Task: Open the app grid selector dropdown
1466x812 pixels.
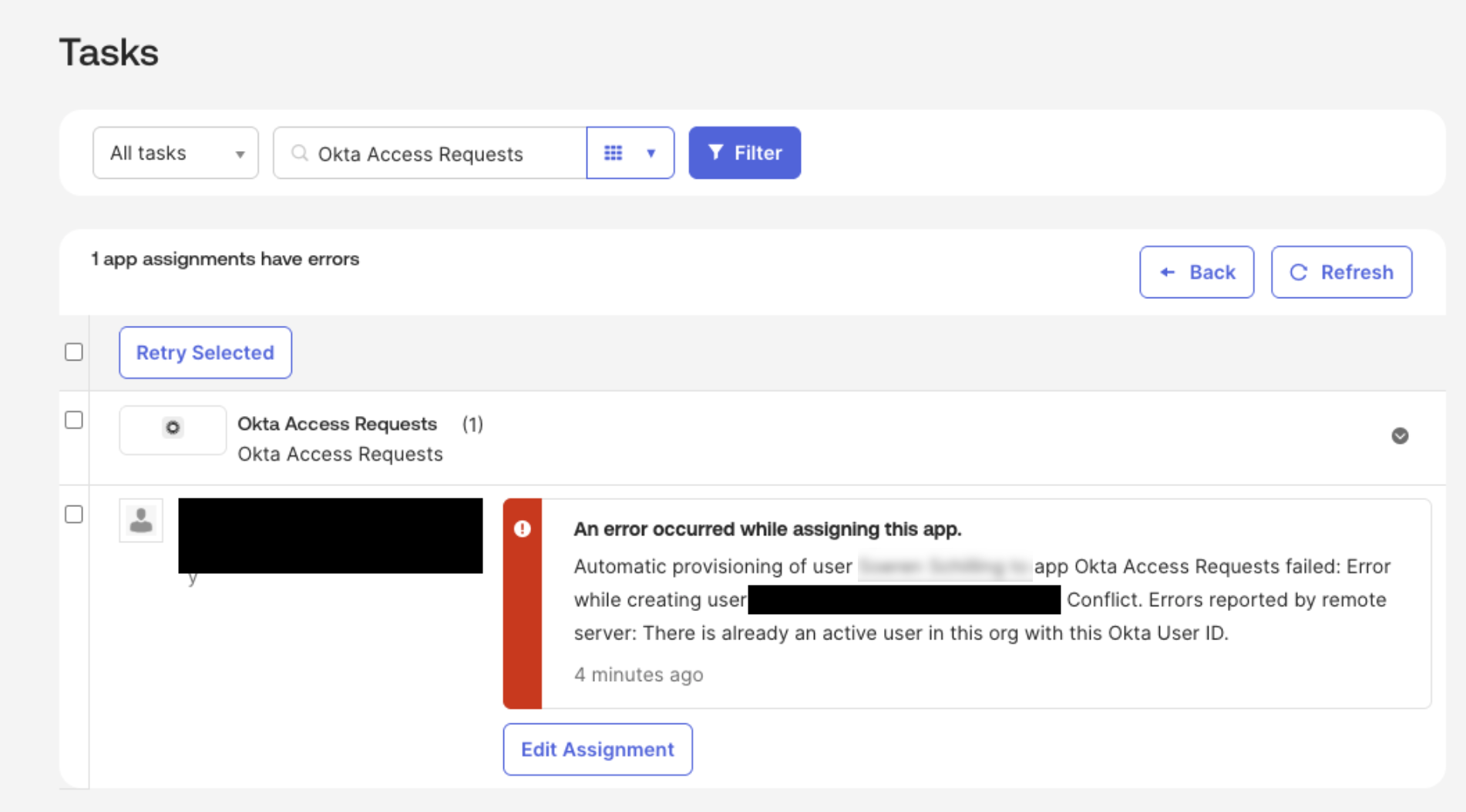Action: tap(630, 153)
